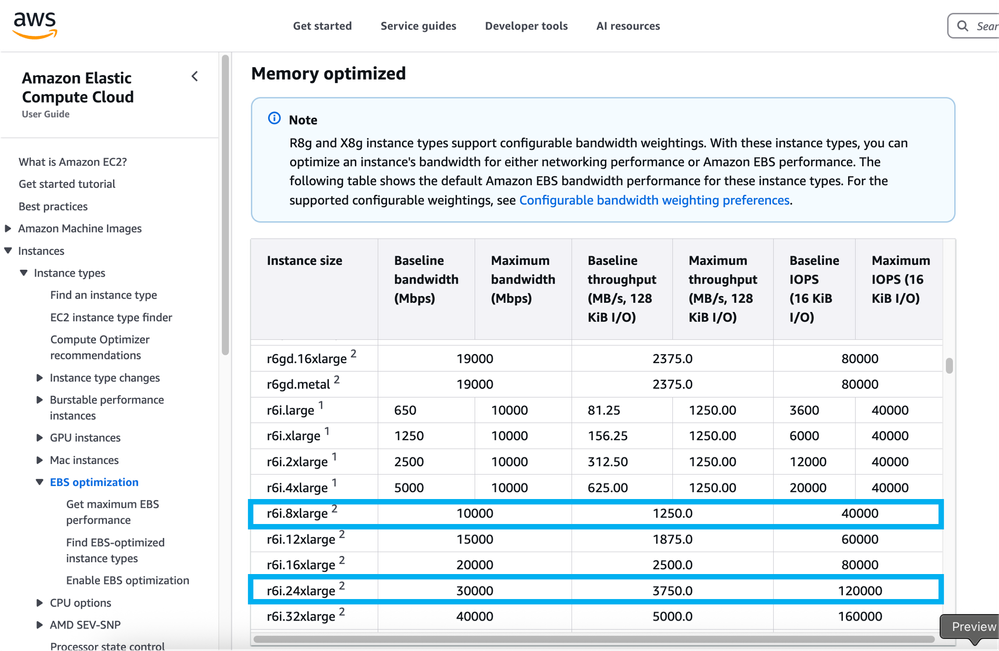999x651 pixels.
Task: Collapse sidebar using the left chevron
Action: tap(194, 77)
